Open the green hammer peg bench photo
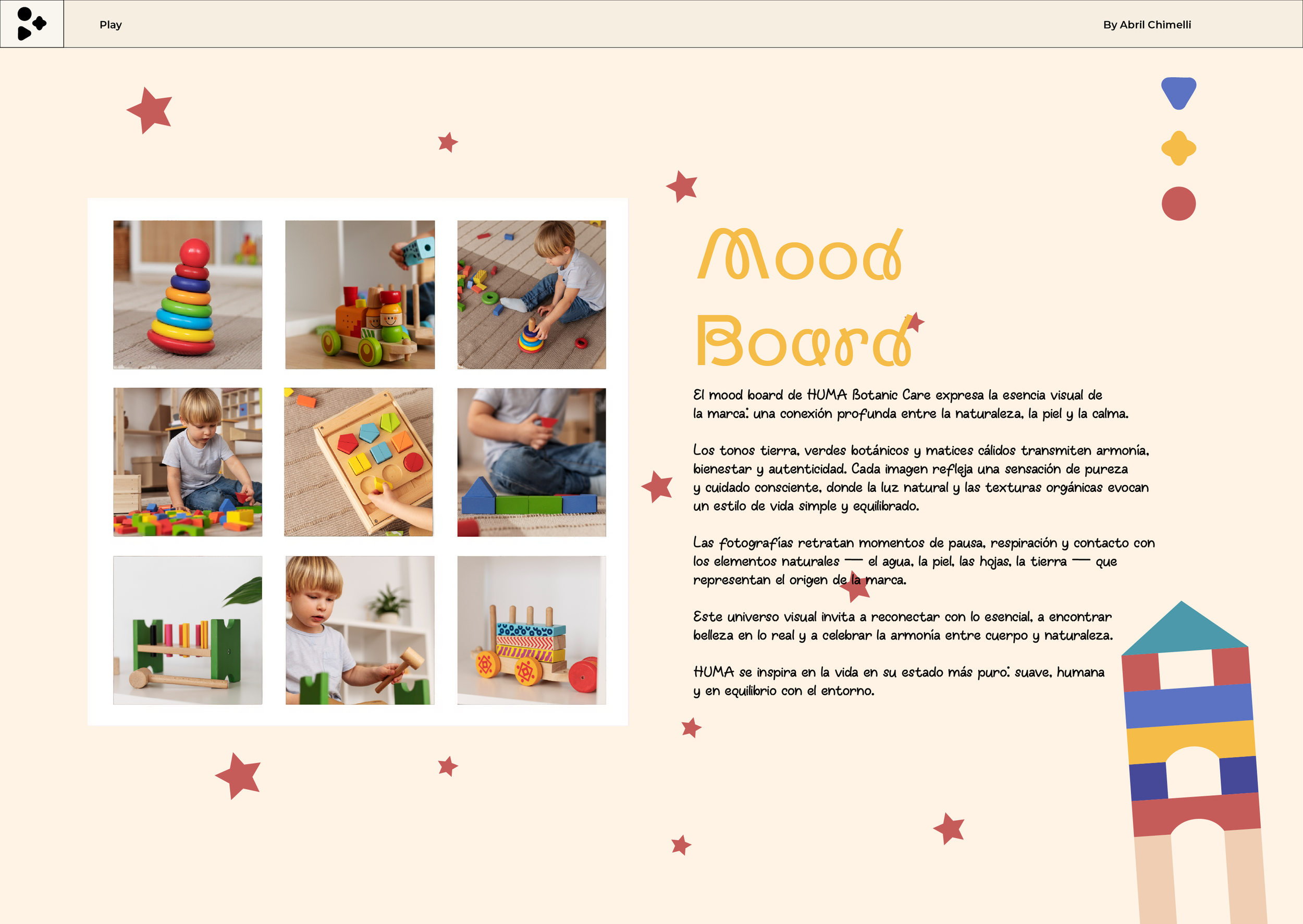Viewport: 1303px width, 924px height. point(188,630)
